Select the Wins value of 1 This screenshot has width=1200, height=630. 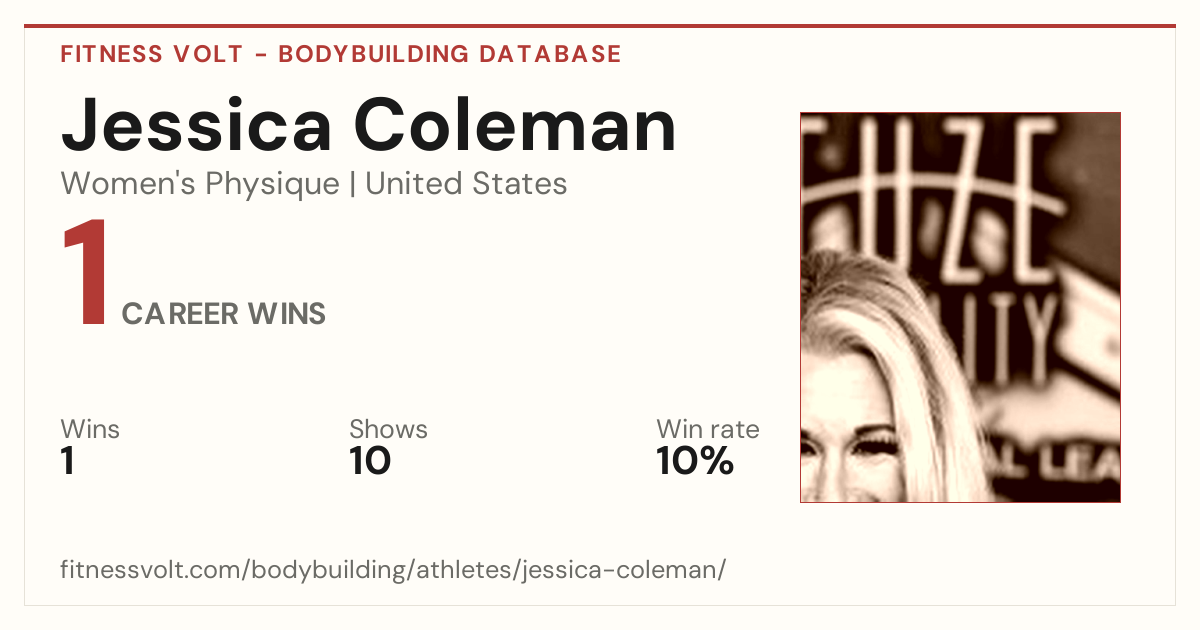pos(68,462)
